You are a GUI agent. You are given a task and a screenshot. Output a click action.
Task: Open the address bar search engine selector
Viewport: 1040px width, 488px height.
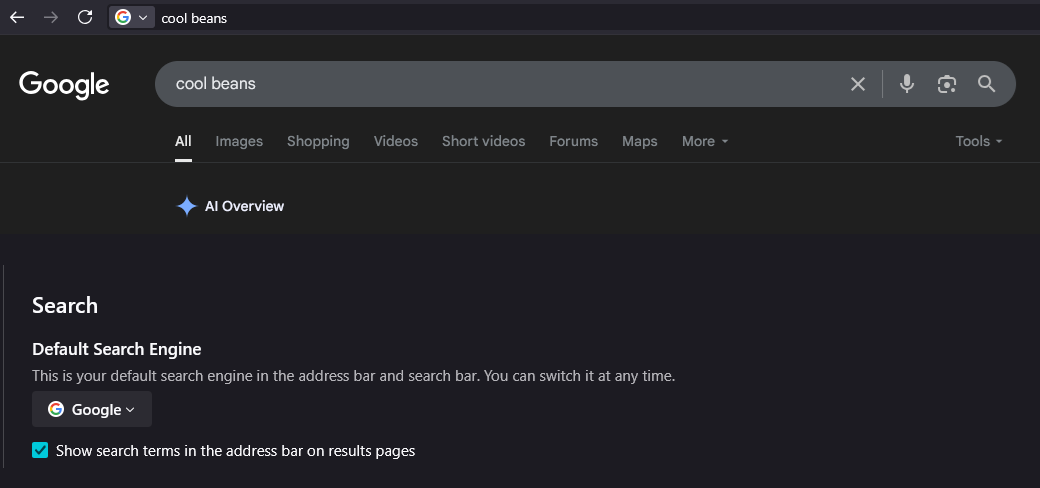pos(131,18)
